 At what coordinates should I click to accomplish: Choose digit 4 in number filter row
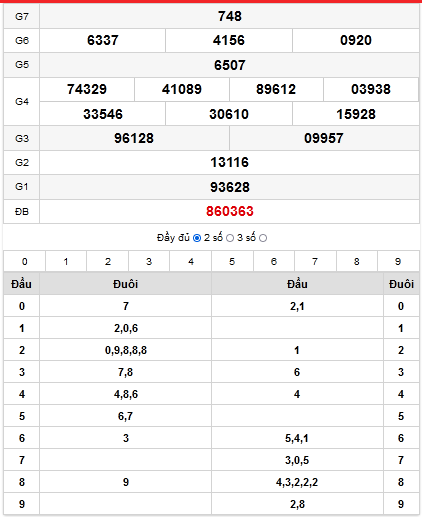tap(191, 262)
